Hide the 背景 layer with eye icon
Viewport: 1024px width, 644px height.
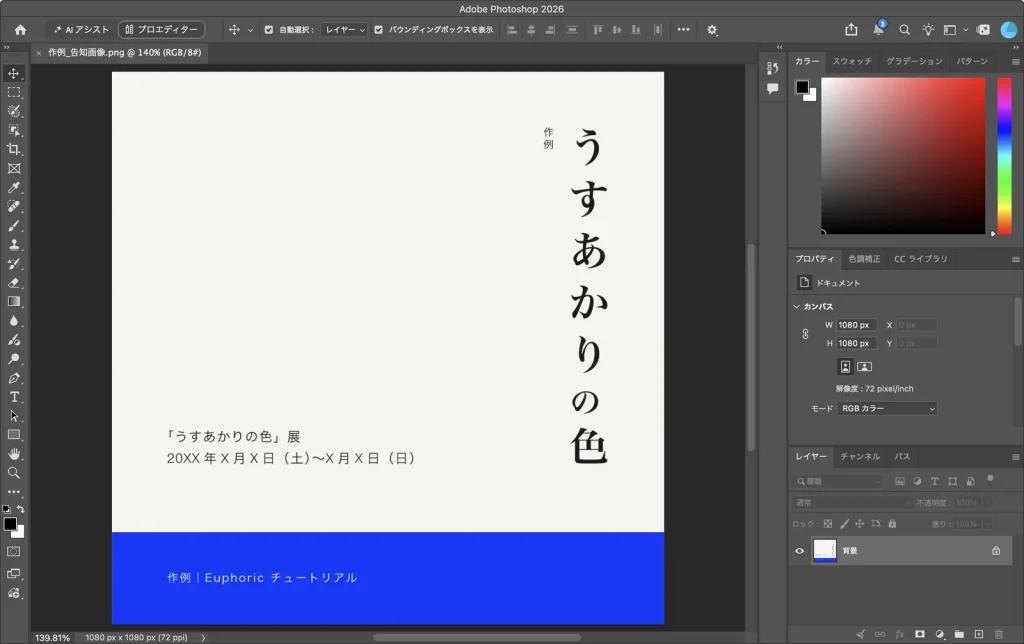tap(799, 551)
